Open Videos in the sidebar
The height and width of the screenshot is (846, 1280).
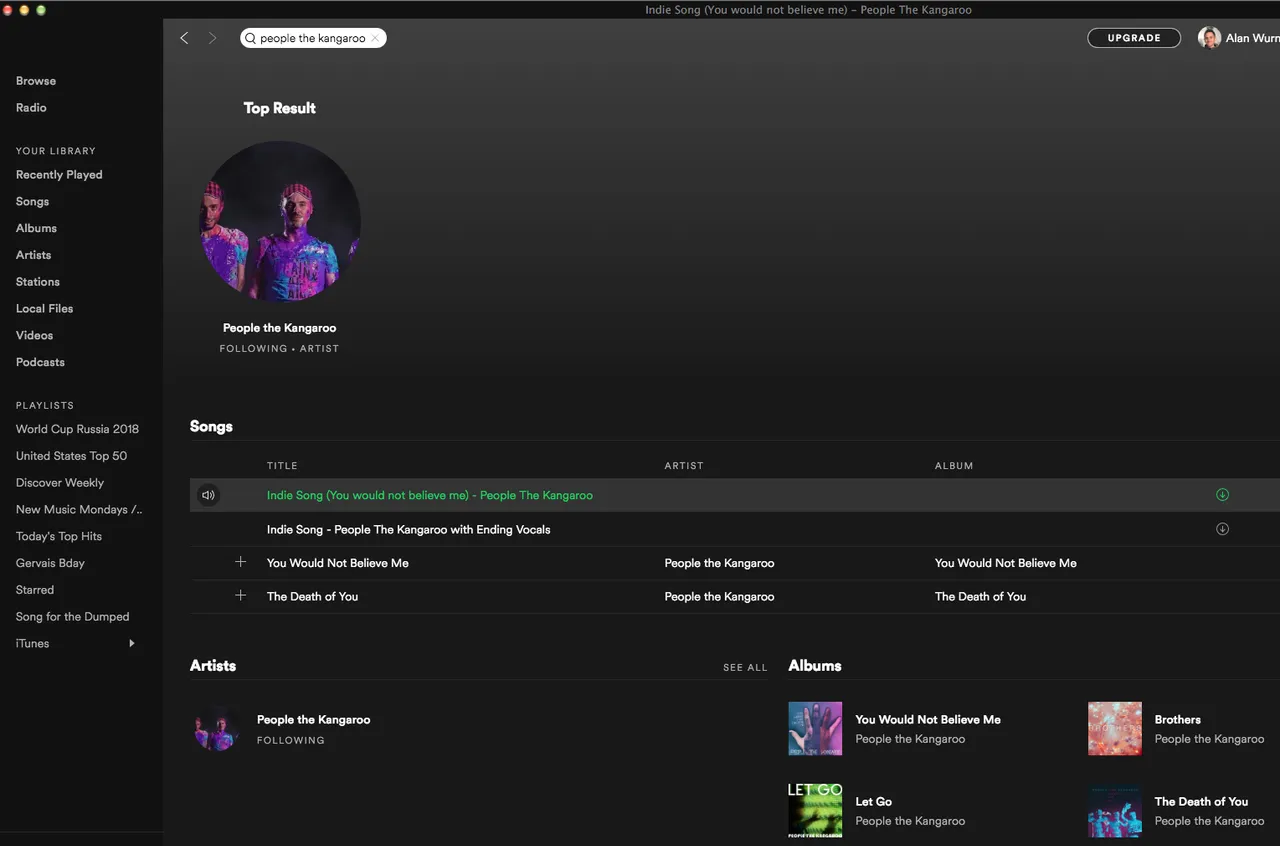point(34,336)
